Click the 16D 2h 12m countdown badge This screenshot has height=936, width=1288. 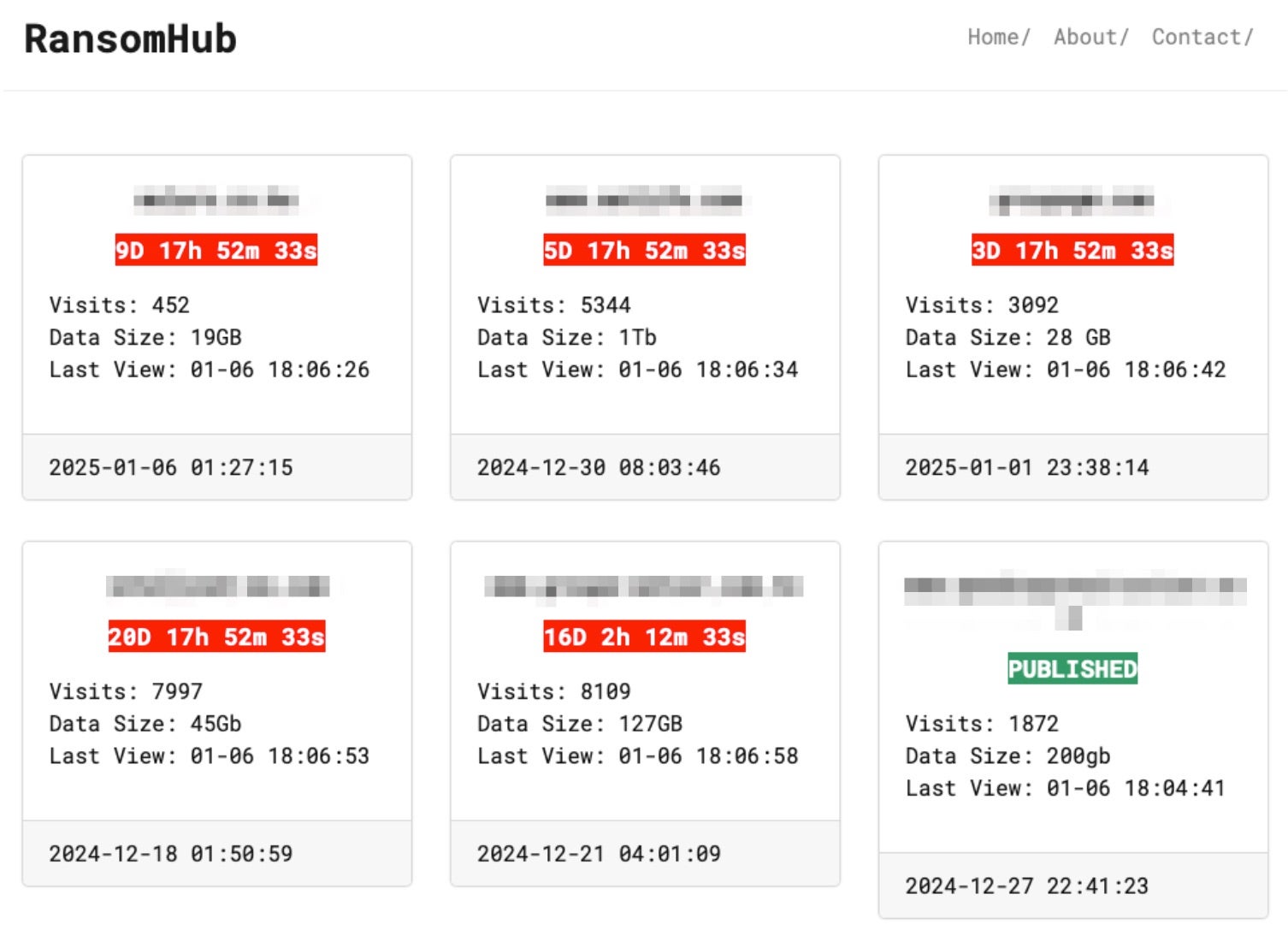(644, 637)
